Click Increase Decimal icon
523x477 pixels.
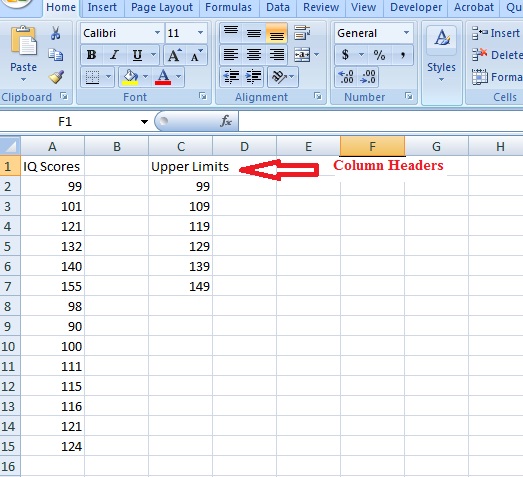[346, 77]
